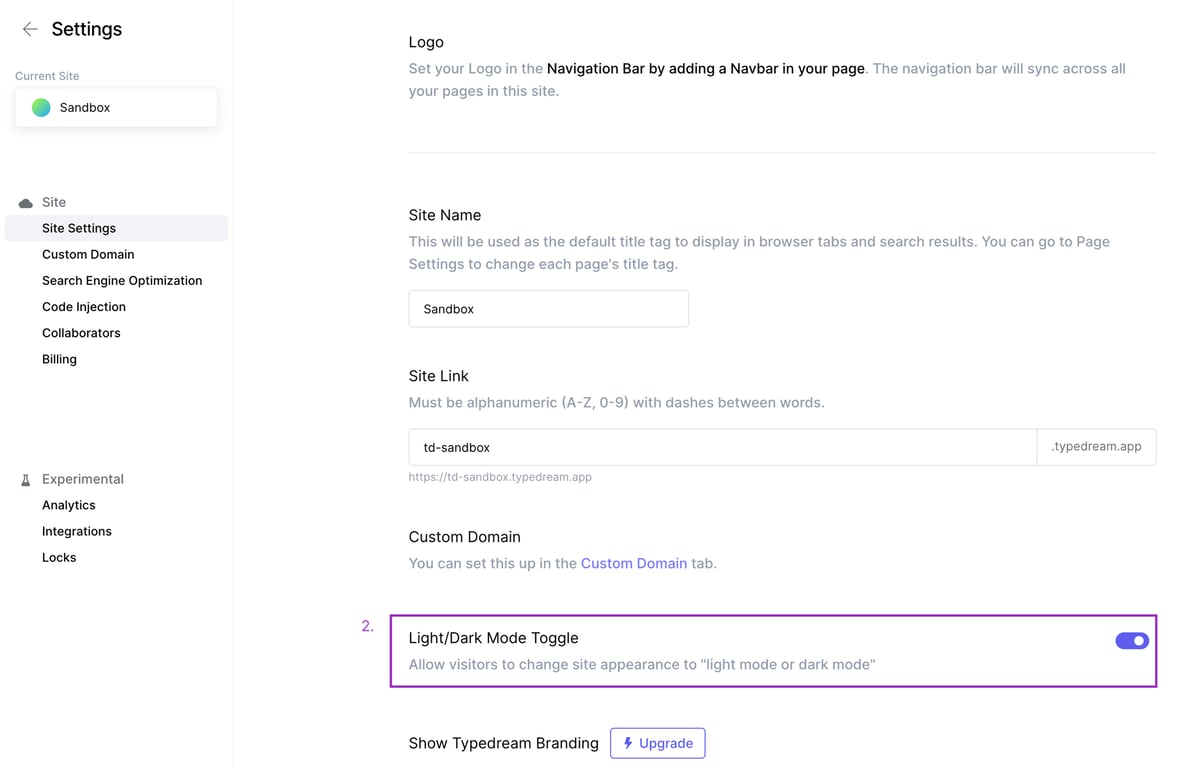Open Locks under Experimental
1196x768 pixels.
[x=59, y=558]
